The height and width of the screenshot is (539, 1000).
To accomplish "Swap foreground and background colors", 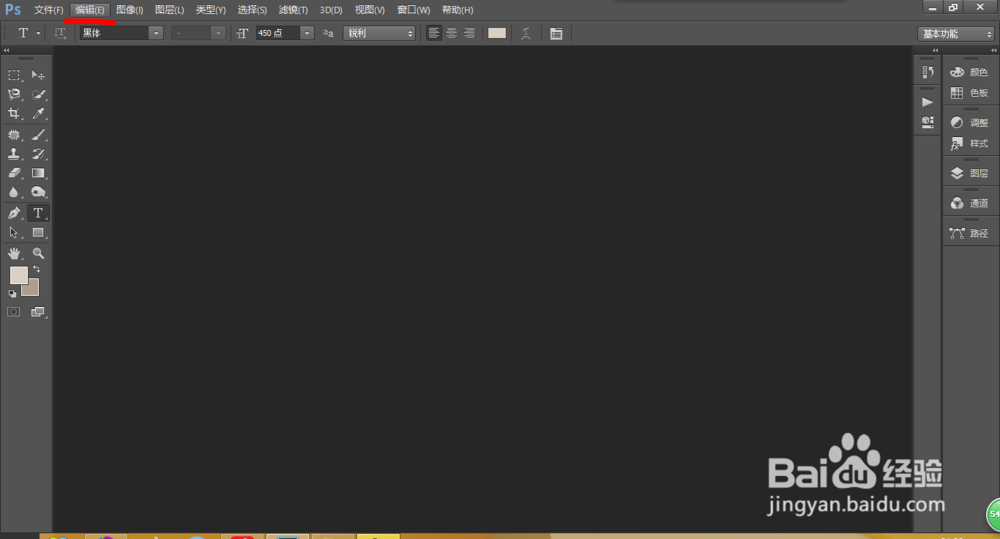I will [36, 269].
